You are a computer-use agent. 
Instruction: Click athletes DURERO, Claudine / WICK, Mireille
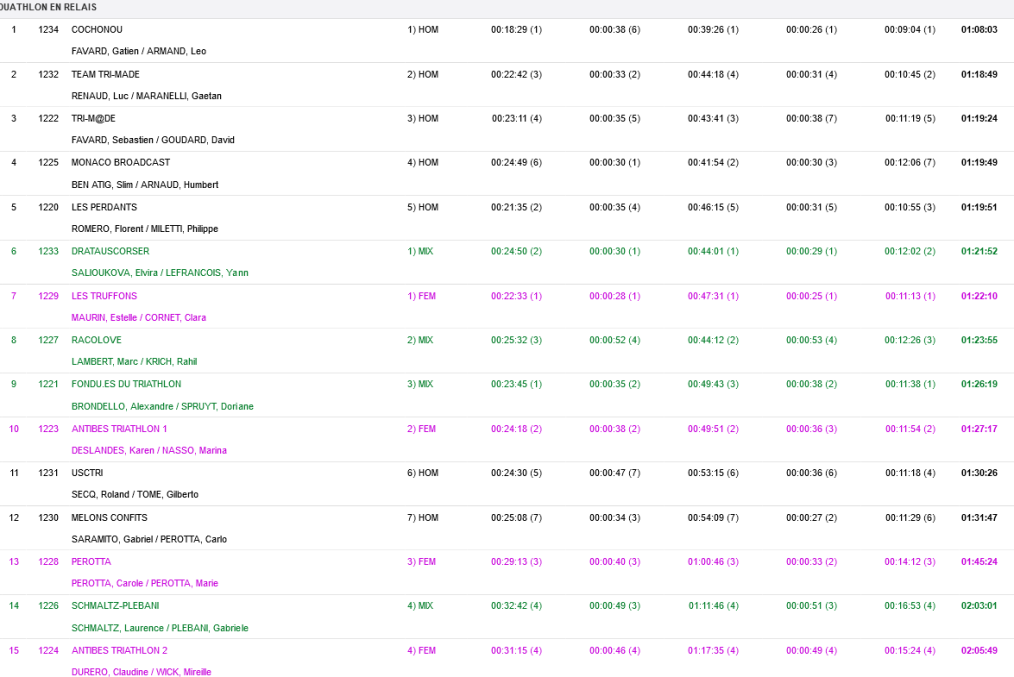coord(141,672)
